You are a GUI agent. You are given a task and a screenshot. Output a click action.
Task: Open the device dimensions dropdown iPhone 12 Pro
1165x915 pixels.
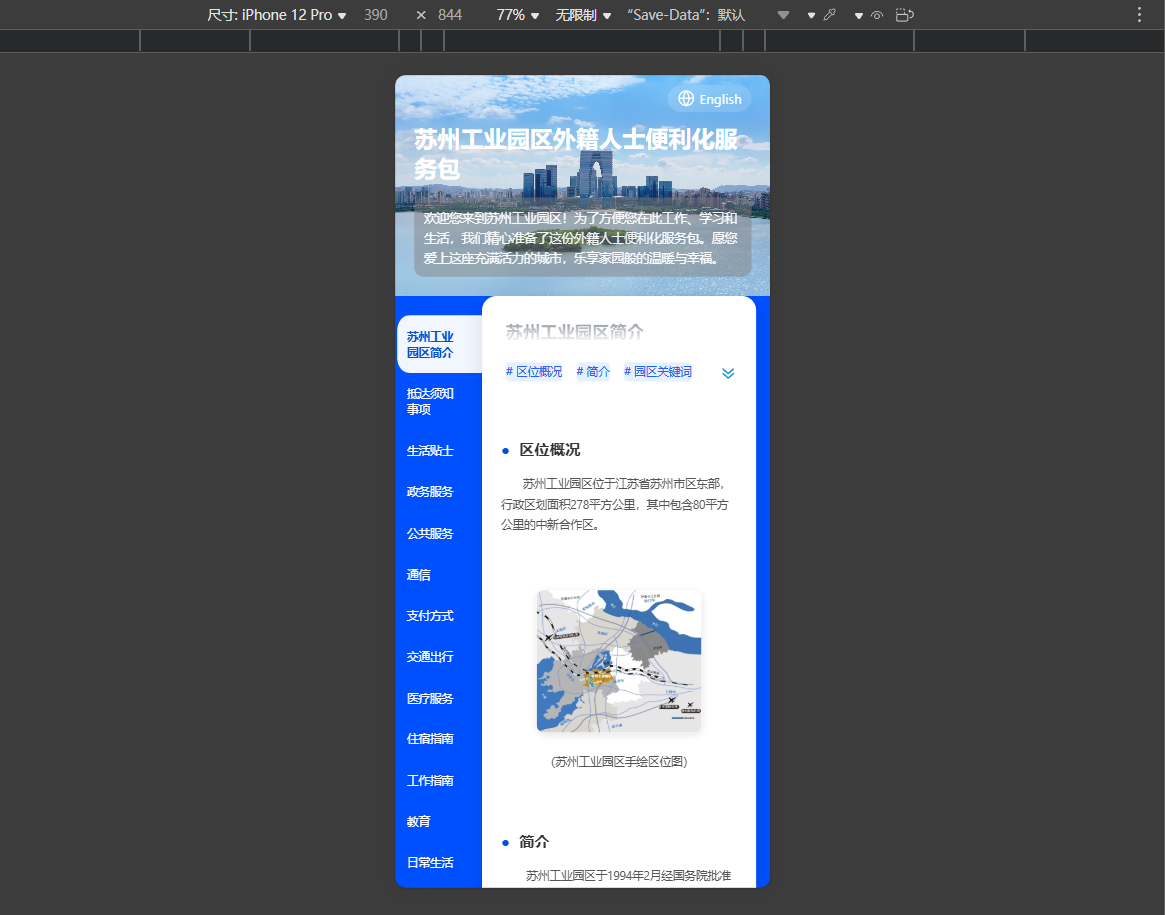(277, 15)
